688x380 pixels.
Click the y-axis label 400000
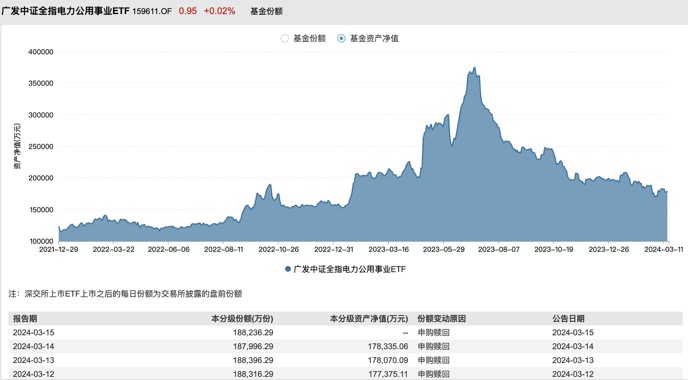(41, 52)
